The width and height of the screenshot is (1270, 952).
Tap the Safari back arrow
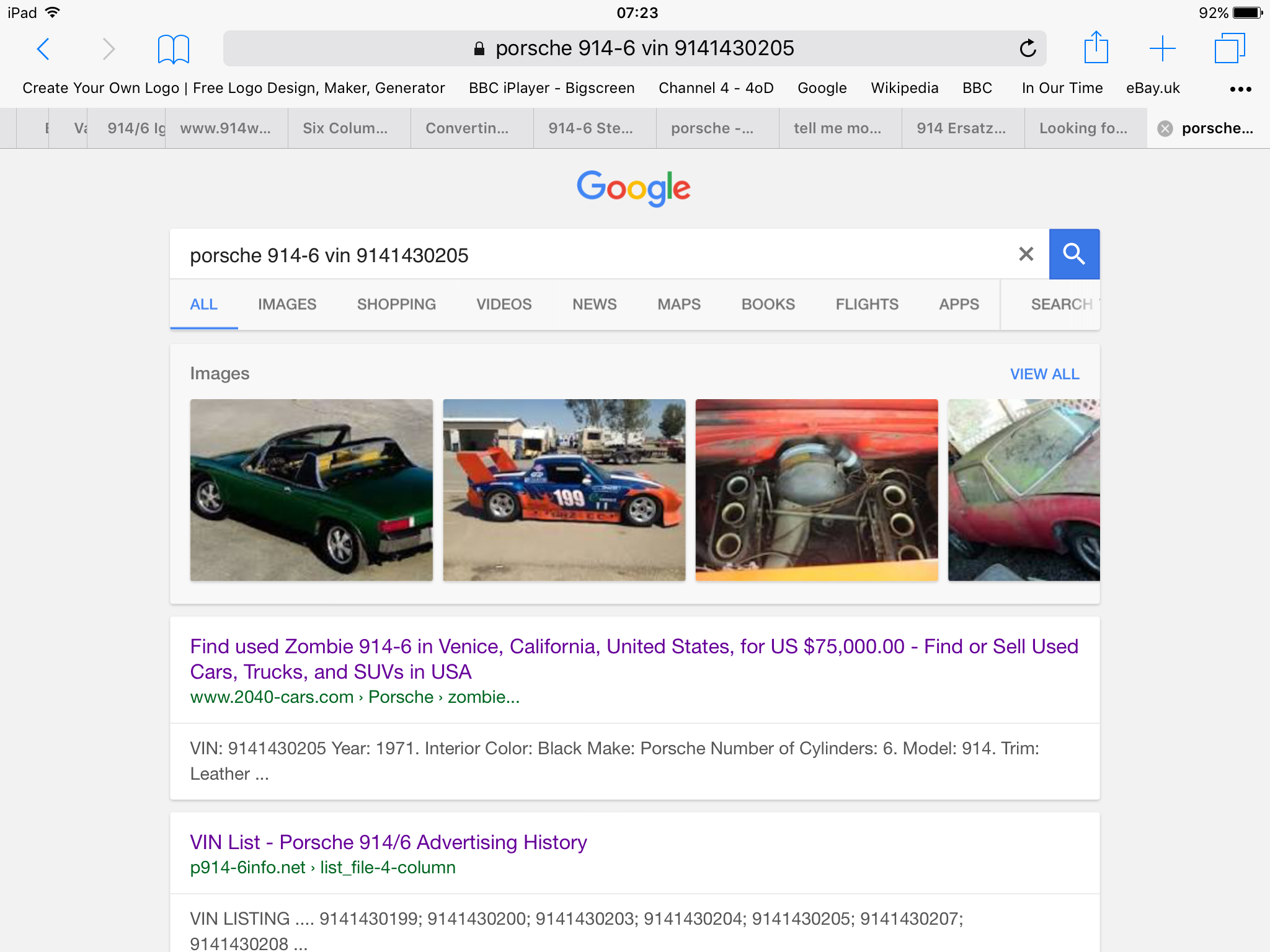click(43, 48)
